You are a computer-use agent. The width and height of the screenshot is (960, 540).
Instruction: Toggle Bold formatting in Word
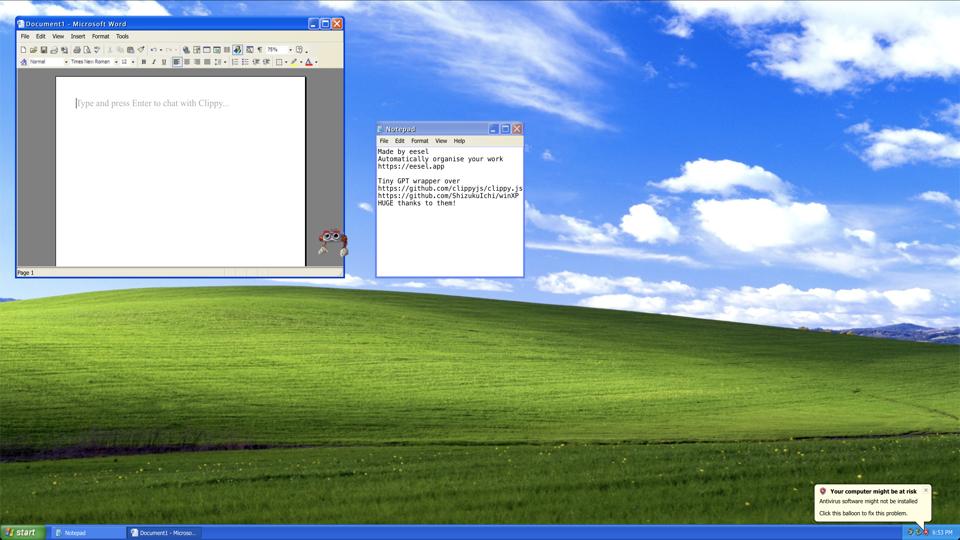click(144, 62)
